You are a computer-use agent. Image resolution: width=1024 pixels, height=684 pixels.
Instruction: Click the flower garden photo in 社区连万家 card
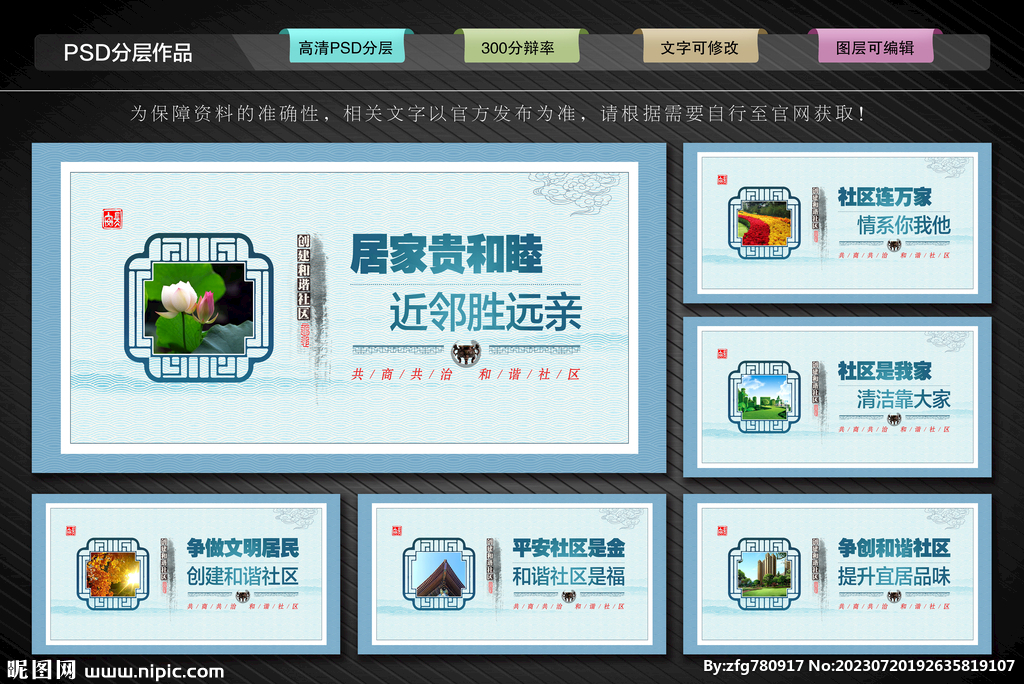(764, 223)
